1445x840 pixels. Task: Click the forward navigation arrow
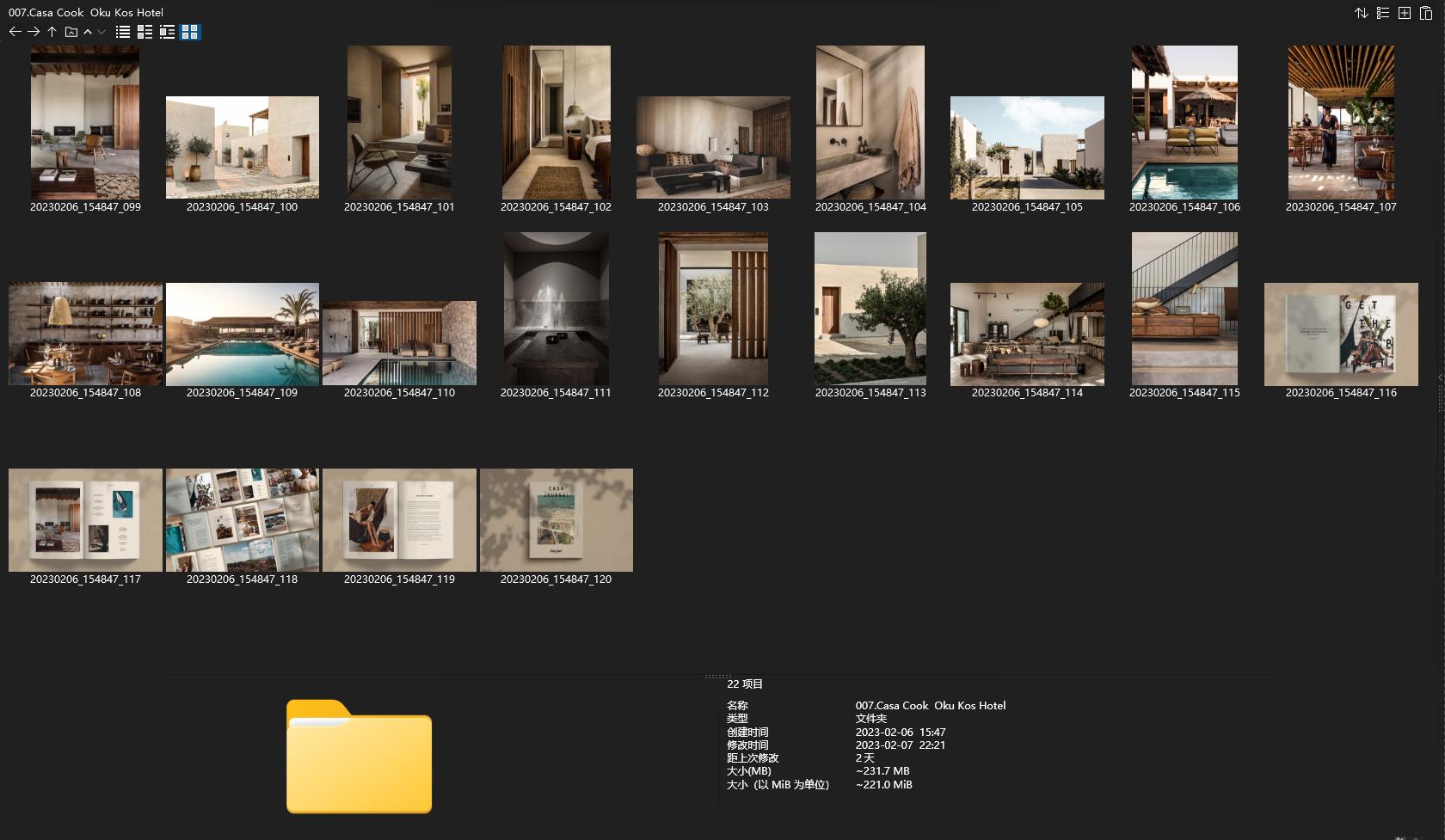click(34, 32)
